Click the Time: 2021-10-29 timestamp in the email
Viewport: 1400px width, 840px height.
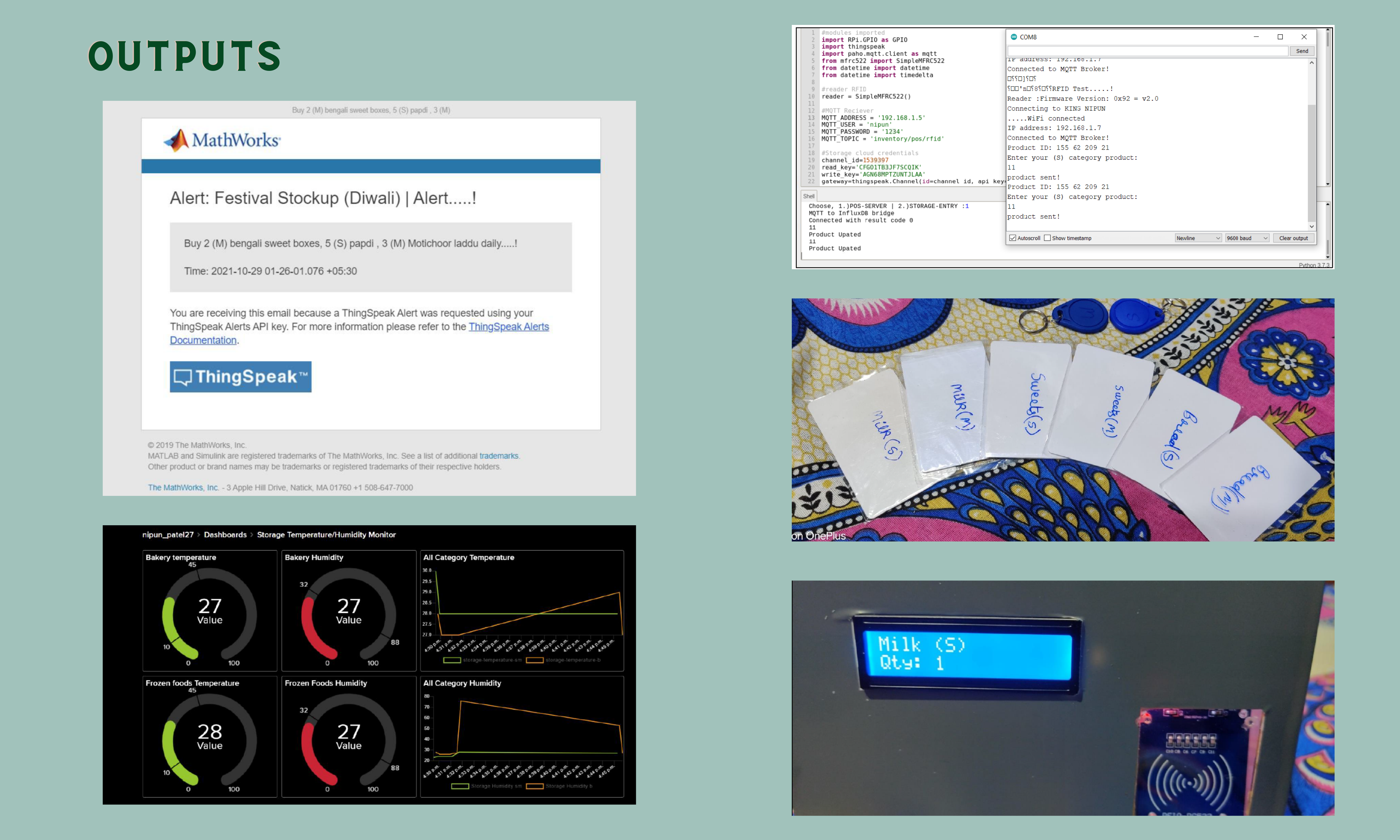point(270,271)
